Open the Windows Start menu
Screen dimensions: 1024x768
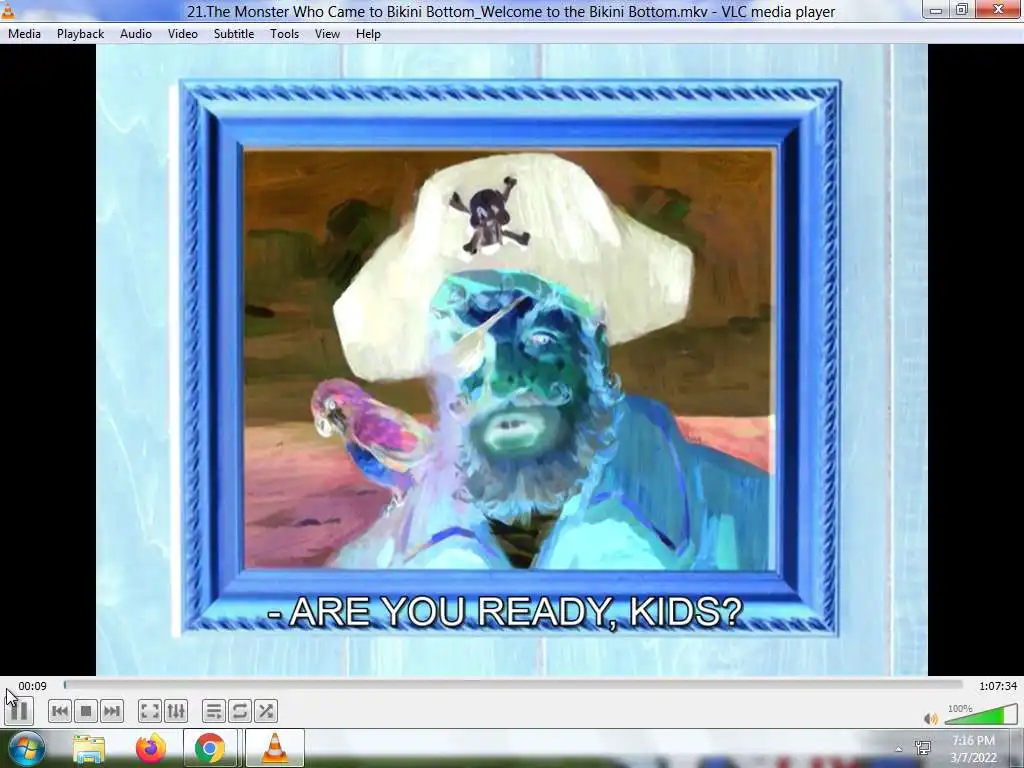(25, 748)
